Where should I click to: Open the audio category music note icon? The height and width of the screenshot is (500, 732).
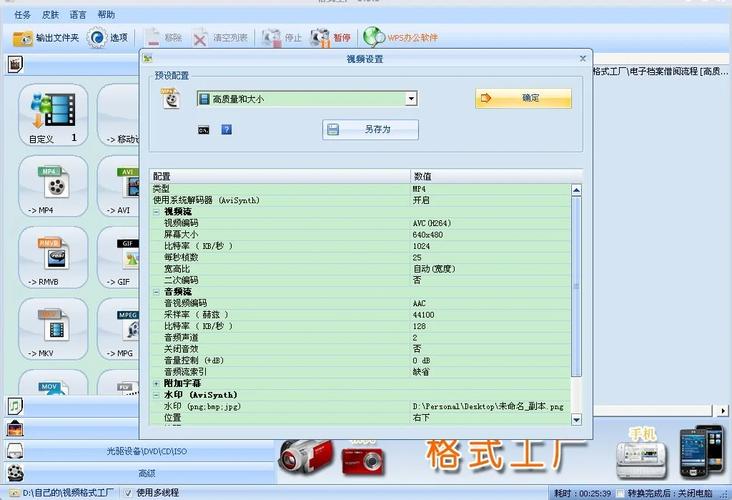(x=15, y=406)
